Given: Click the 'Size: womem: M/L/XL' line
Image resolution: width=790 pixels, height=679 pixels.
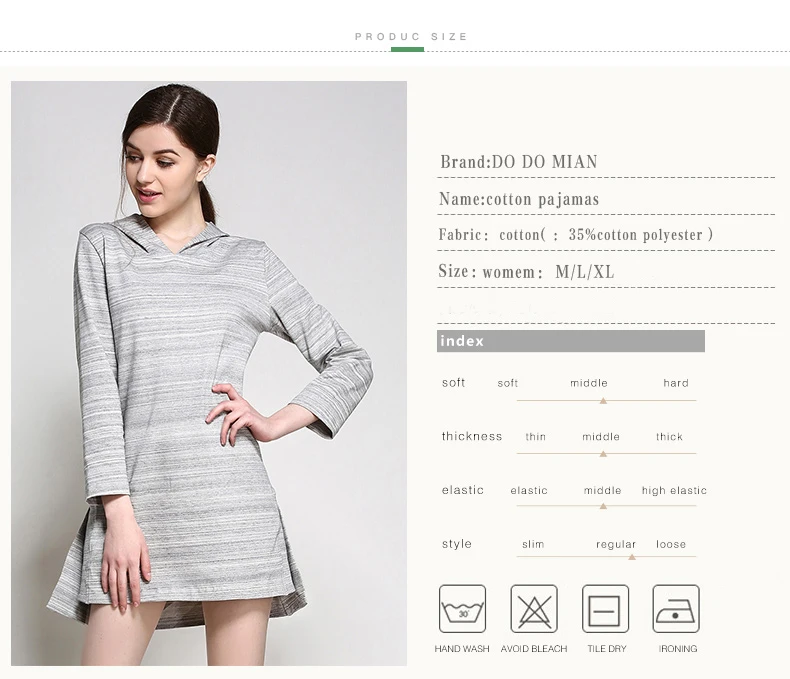Looking at the screenshot, I should coord(526,271).
